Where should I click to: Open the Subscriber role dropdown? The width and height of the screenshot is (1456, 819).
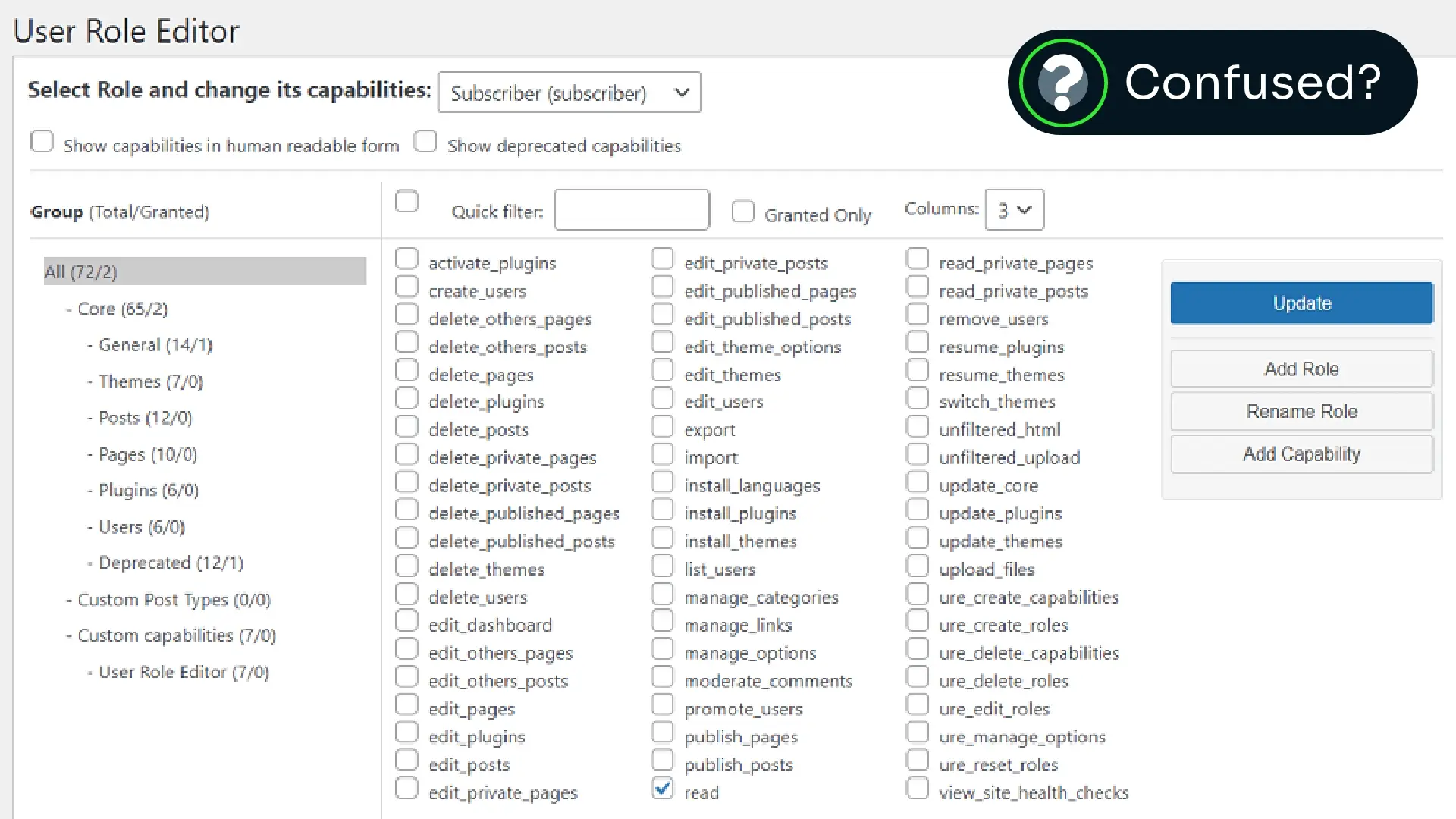[570, 93]
